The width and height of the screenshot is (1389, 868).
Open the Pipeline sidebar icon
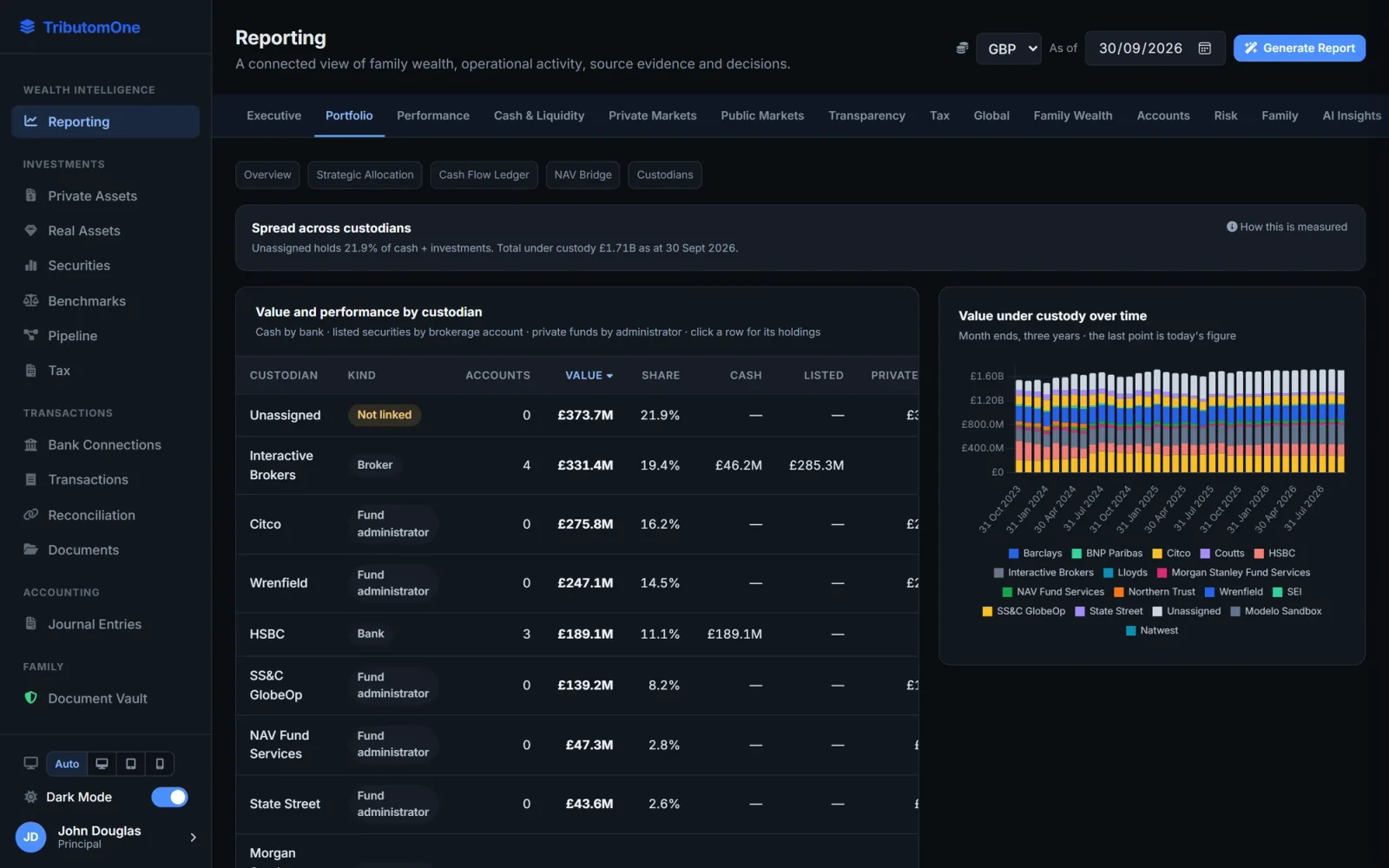coord(31,335)
